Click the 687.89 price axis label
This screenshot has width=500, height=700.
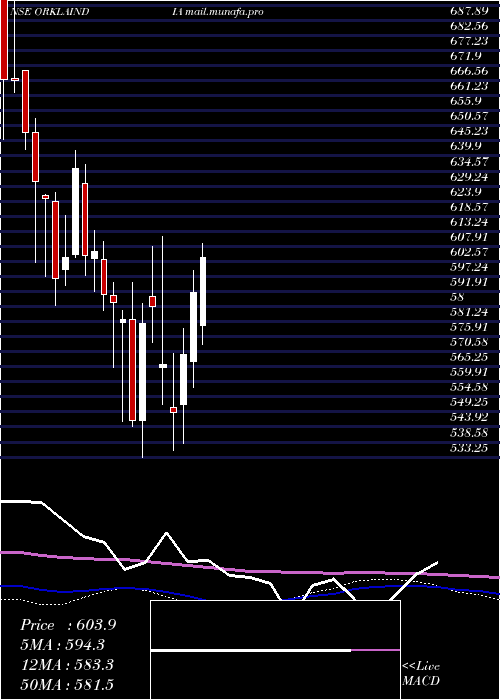click(x=469, y=11)
